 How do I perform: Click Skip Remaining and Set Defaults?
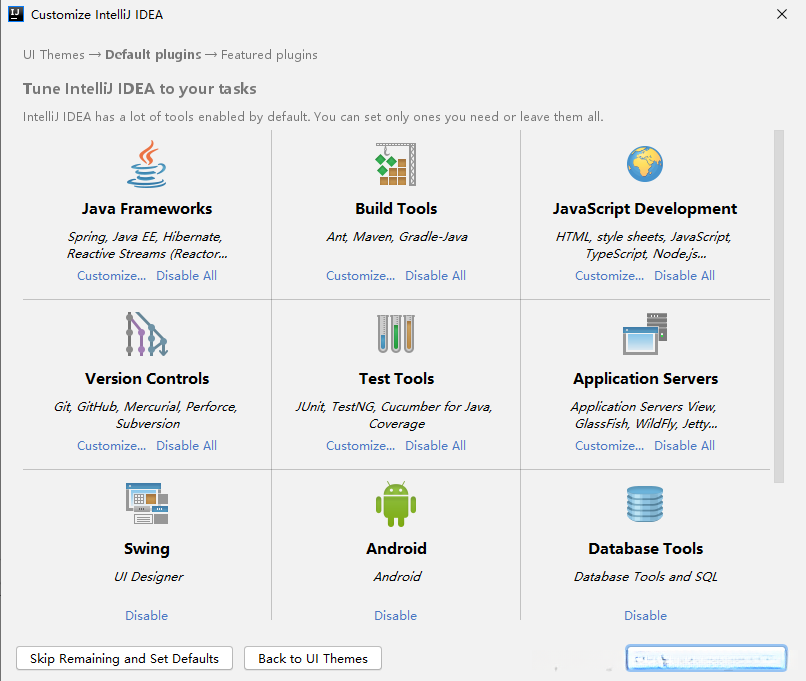pyautogui.click(x=124, y=658)
